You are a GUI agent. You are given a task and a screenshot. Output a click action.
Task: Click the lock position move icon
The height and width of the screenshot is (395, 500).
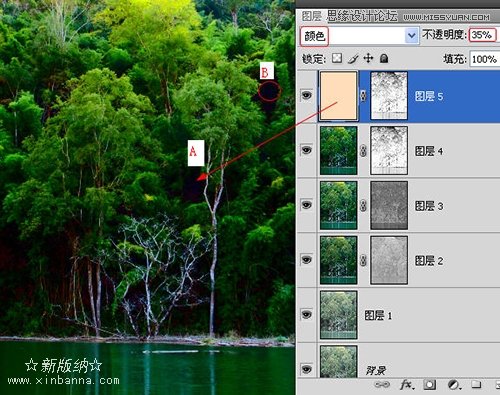click(x=368, y=58)
